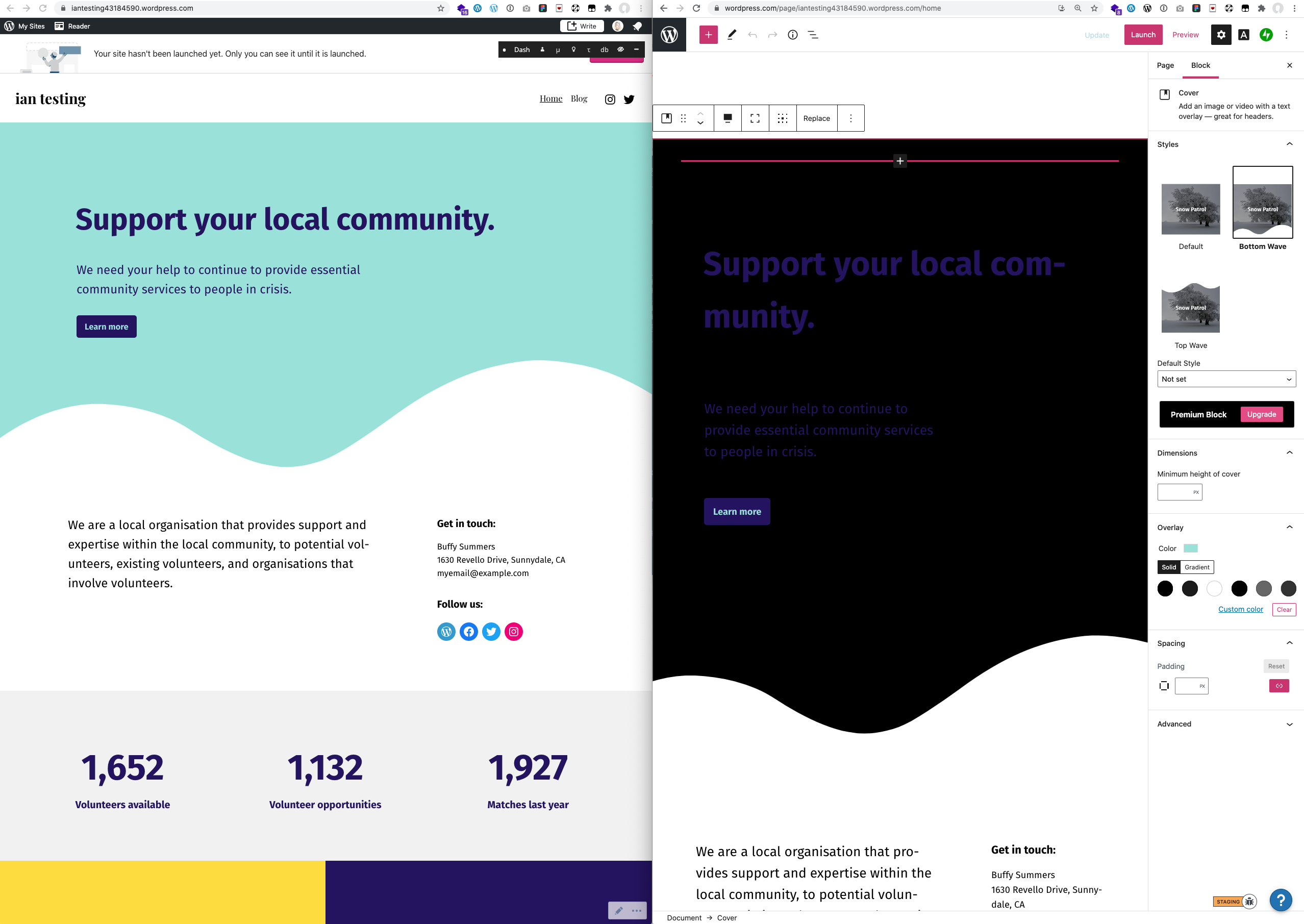The width and height of the screenshot is (1304, 924).
Task: Unlink the padding sides with the link toggle
Action: 1279,686
